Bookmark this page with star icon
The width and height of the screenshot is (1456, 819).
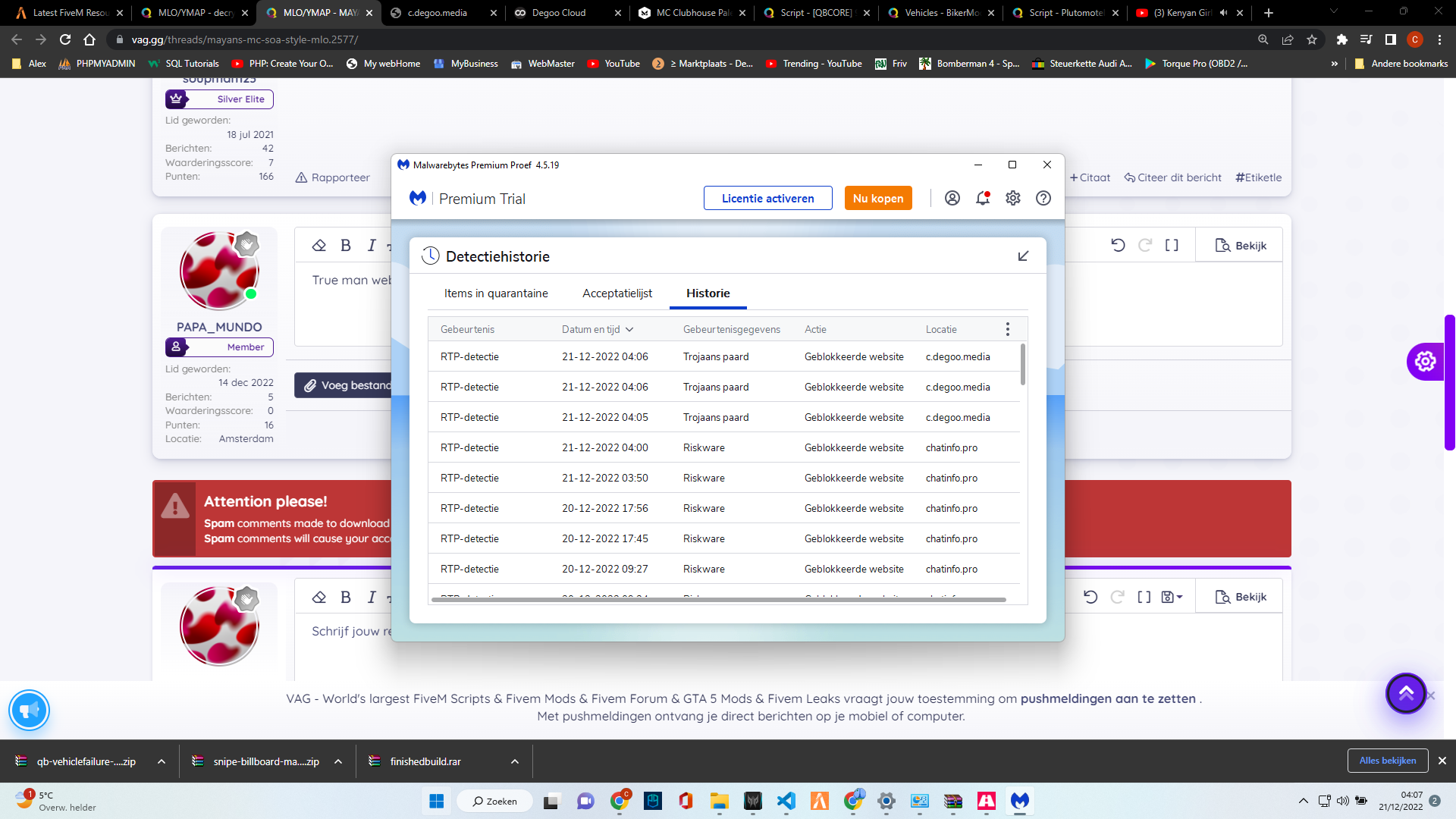point(1312,39)
